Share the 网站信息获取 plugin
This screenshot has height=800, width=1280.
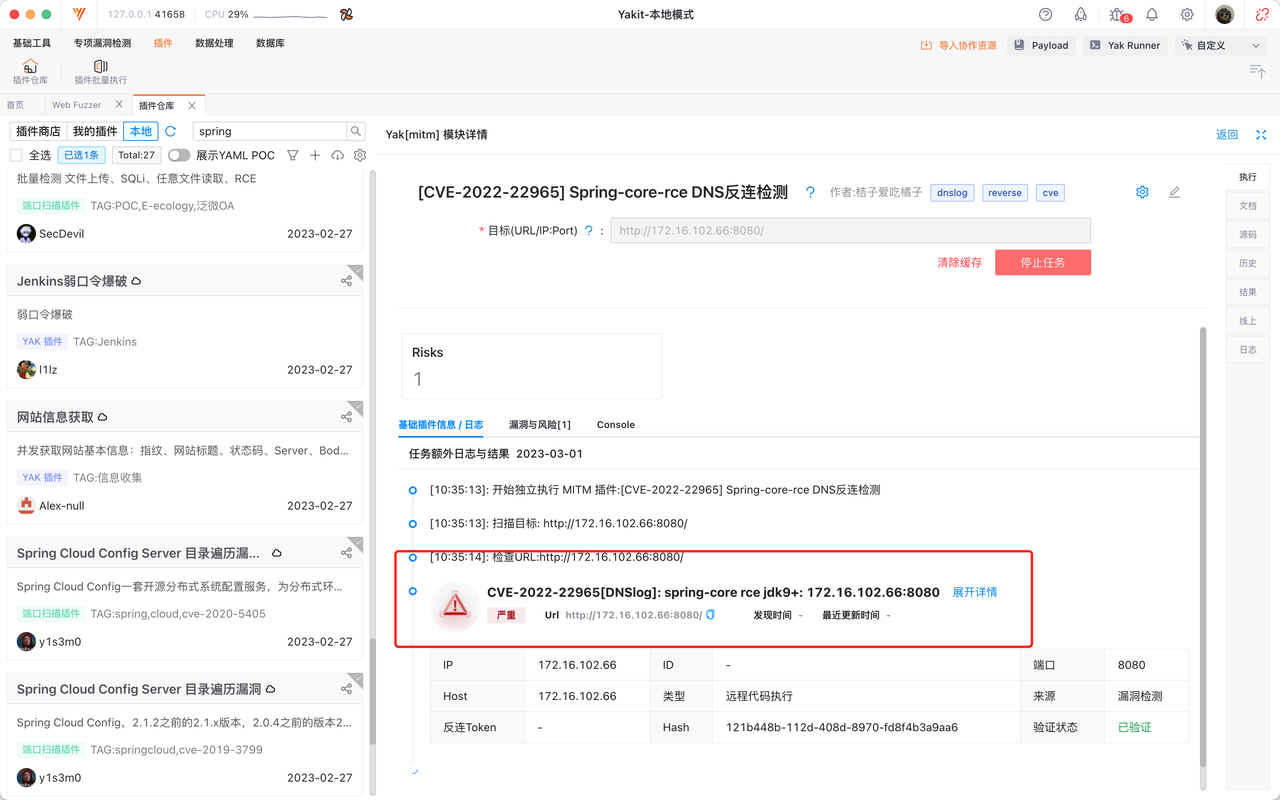coord(346,417)
